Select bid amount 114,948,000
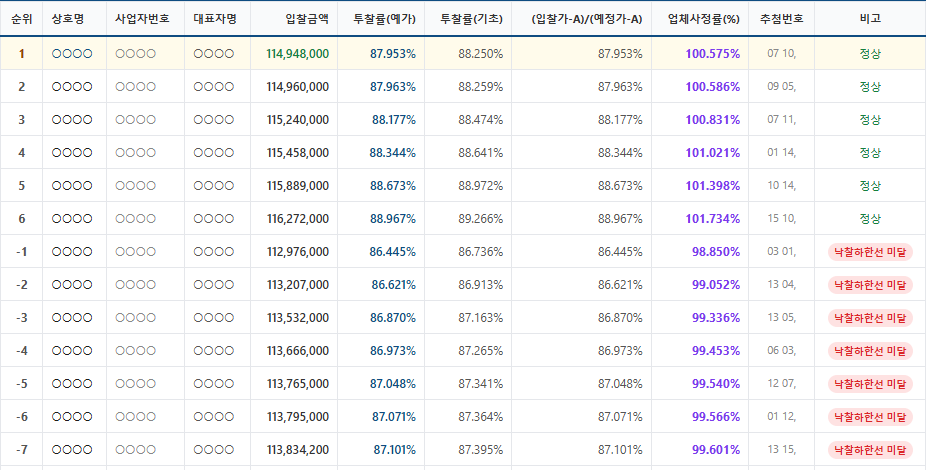926x470 pixels. 298,54
